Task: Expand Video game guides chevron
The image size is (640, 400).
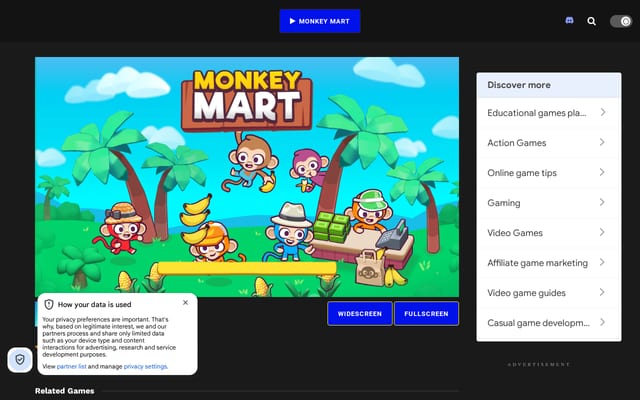Action: click(602, 292)
